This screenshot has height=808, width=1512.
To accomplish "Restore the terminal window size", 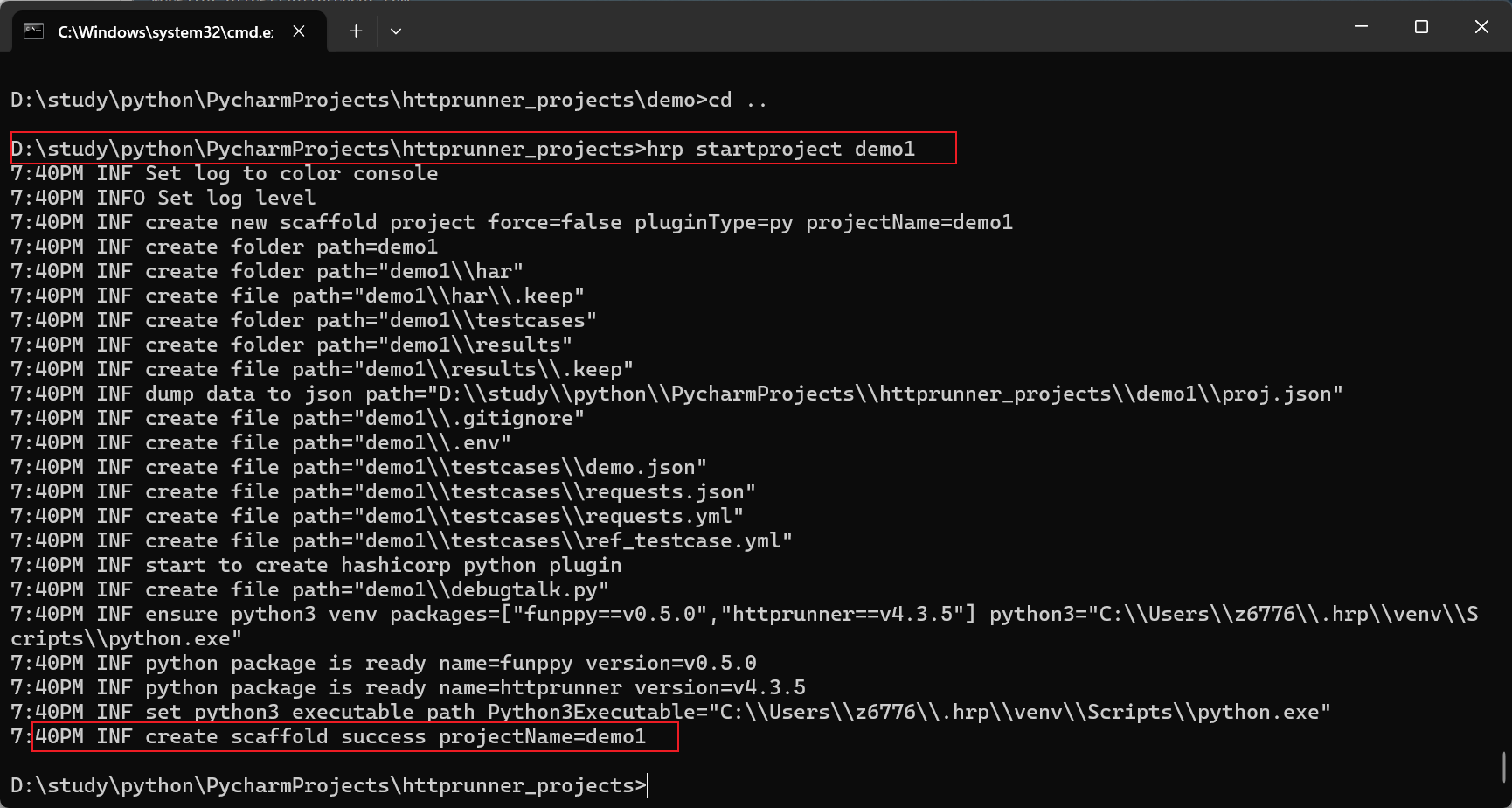I will tap(1421, 26).
